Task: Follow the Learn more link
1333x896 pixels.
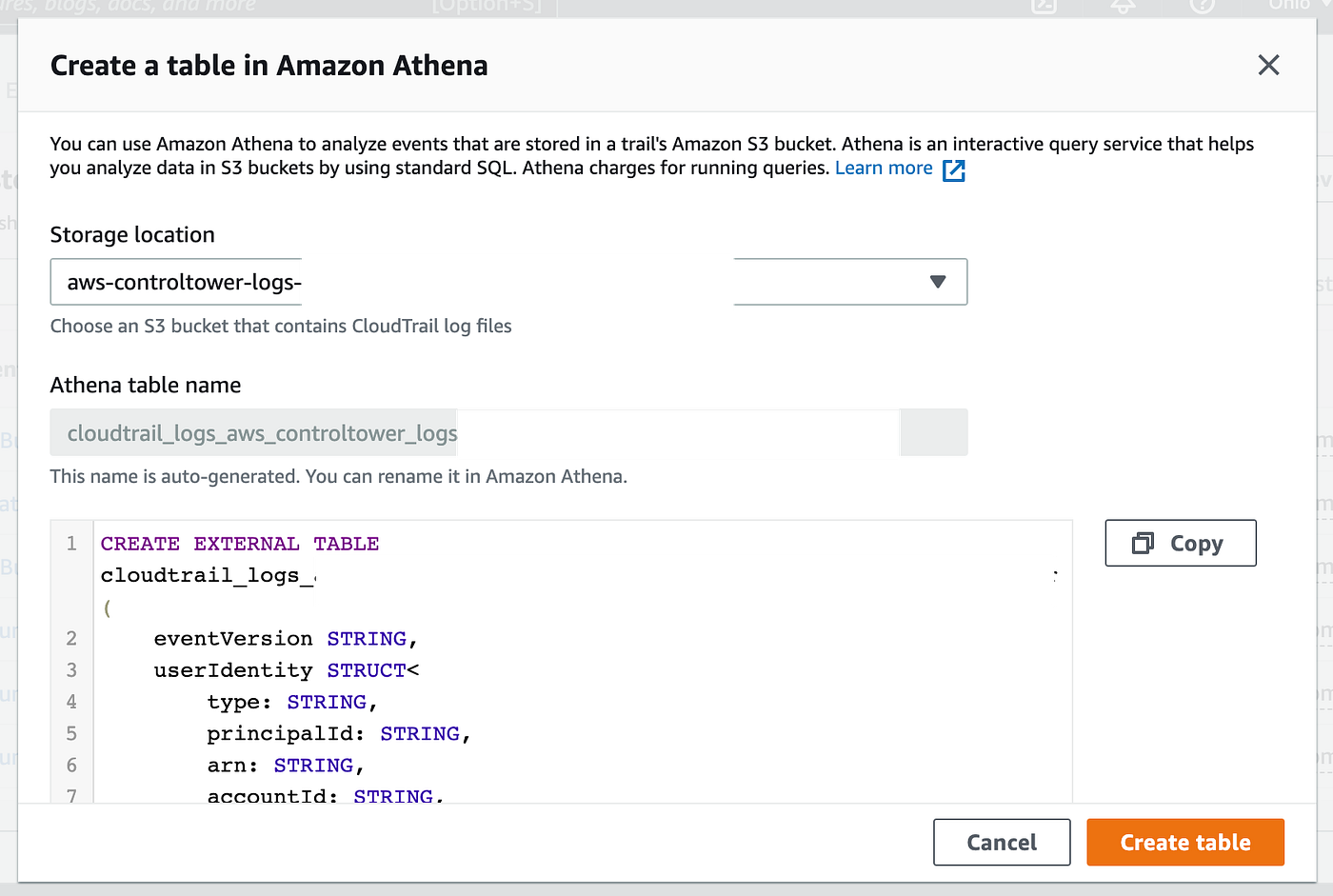Action: click(x=884, y=169)
